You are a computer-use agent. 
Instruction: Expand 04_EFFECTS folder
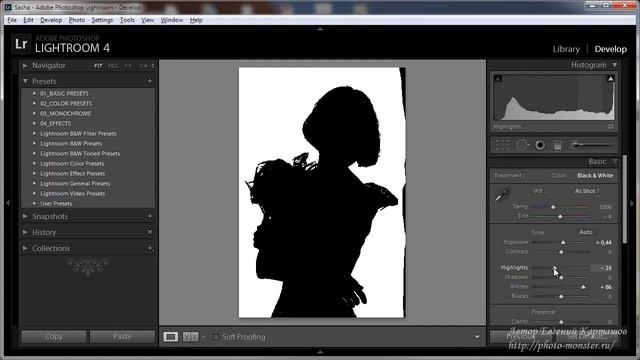pyautogui.click(x=34, y=123)
